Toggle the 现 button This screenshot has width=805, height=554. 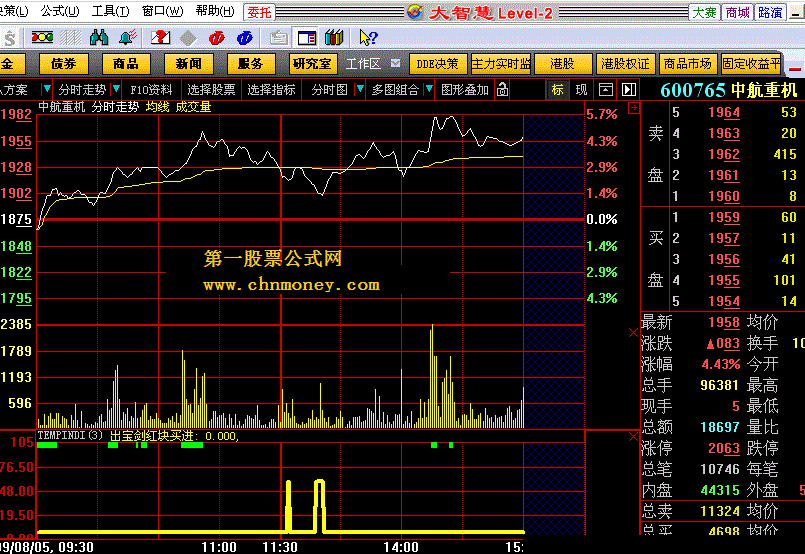[581, 90]
